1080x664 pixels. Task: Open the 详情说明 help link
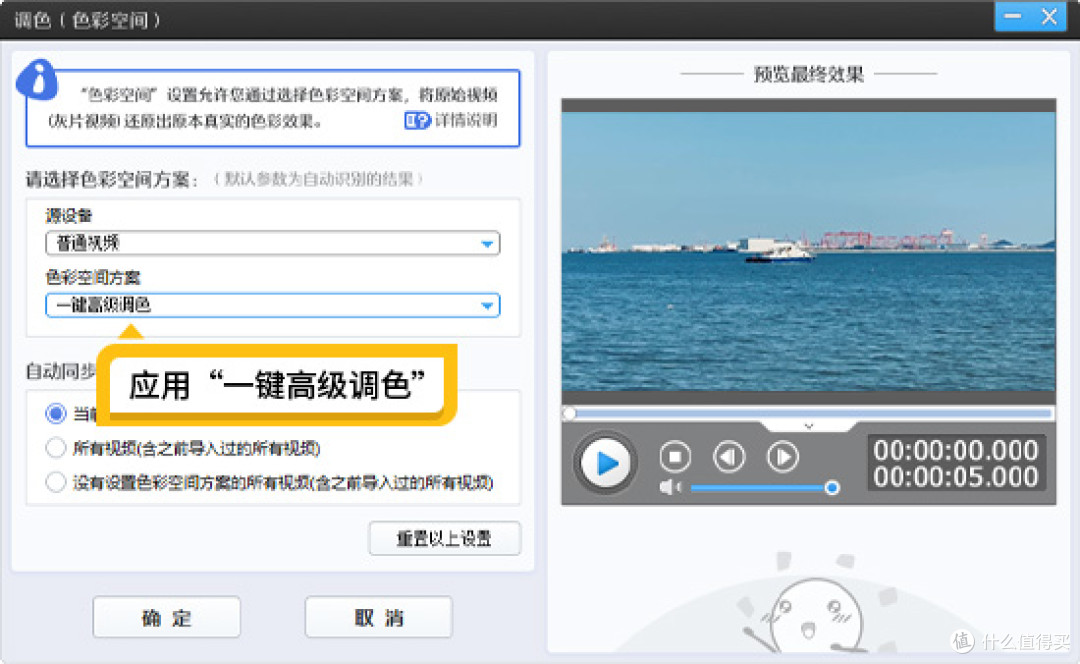pos(466,121)
